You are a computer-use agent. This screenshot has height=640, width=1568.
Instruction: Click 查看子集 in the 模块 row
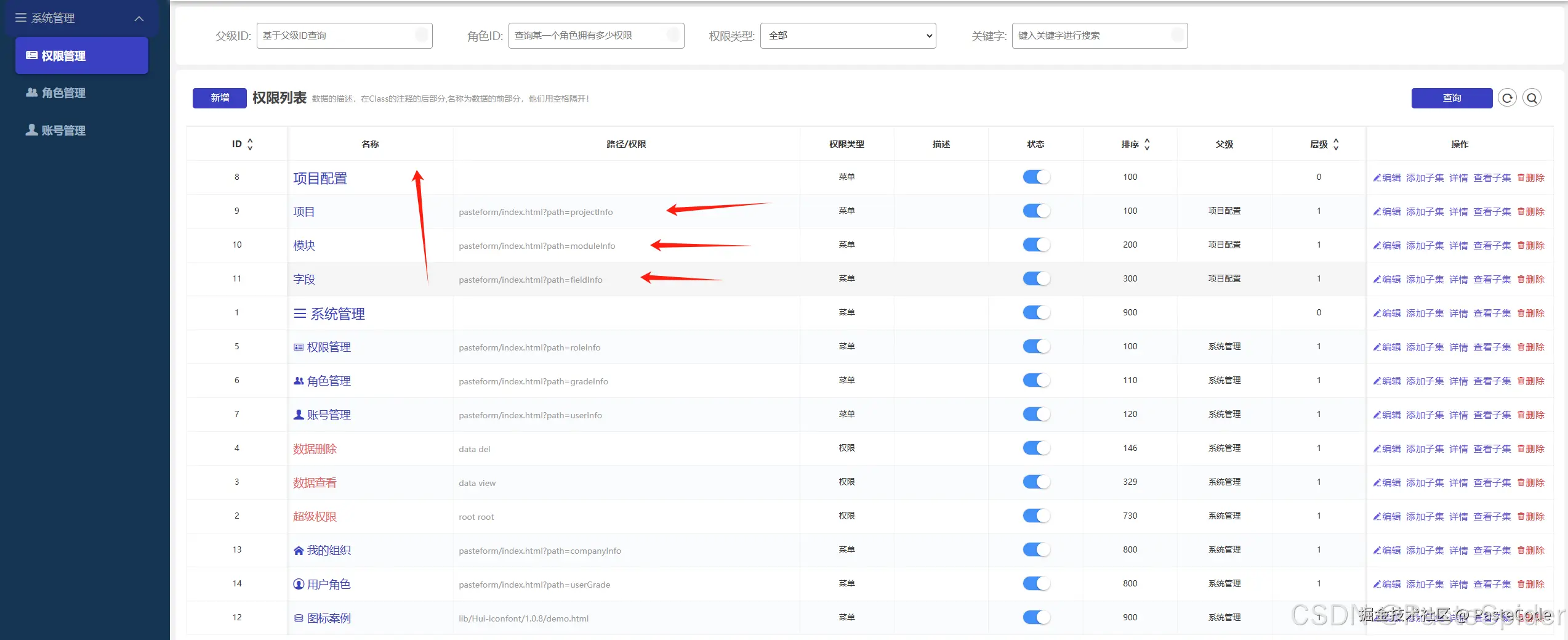[x=1492, y=246]
